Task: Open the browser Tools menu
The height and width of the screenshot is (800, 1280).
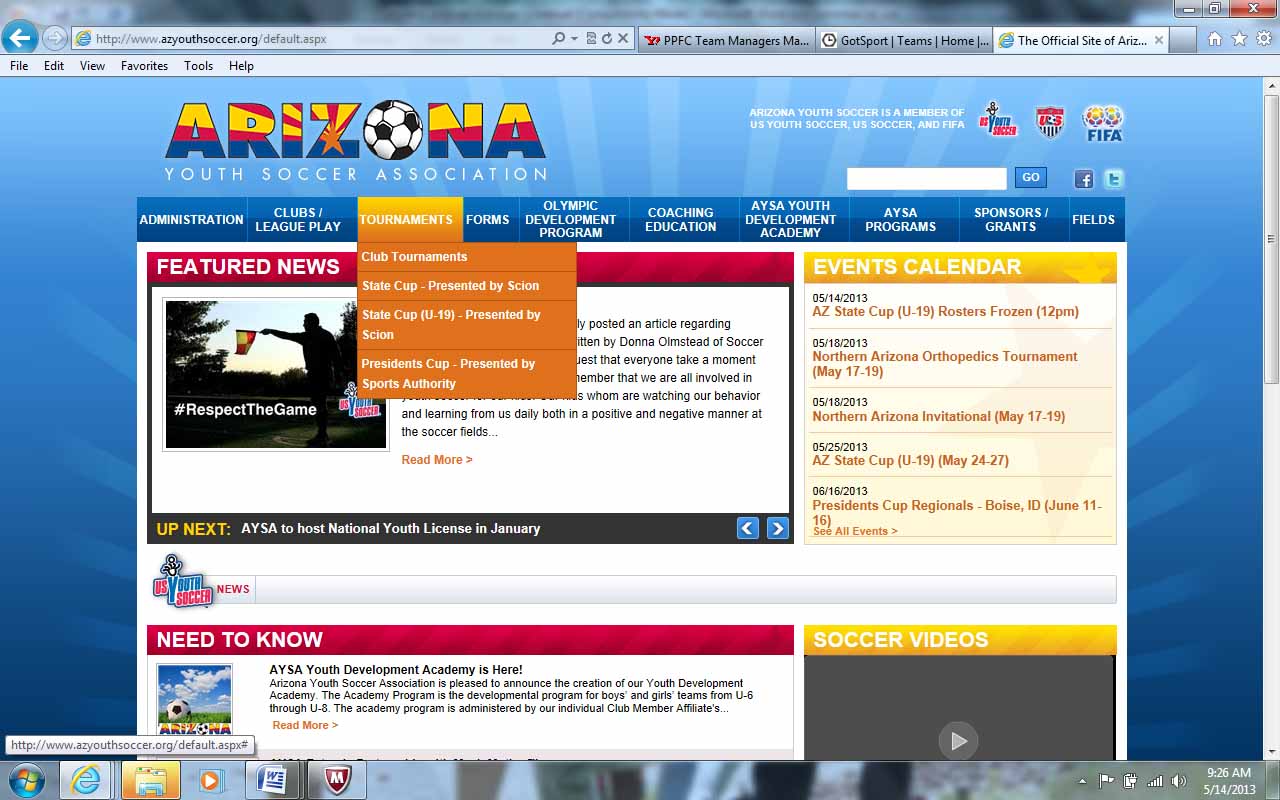Action: pyautogui.click(x=198, y=65)
